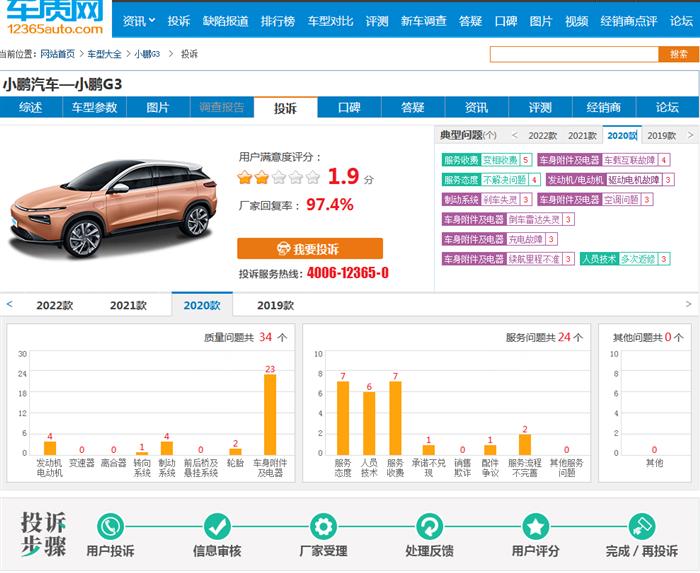Click the 97.4% manufacturer reply rate
Image resolution: width=700 pixels, height=573 pixels.
[329, 205]
